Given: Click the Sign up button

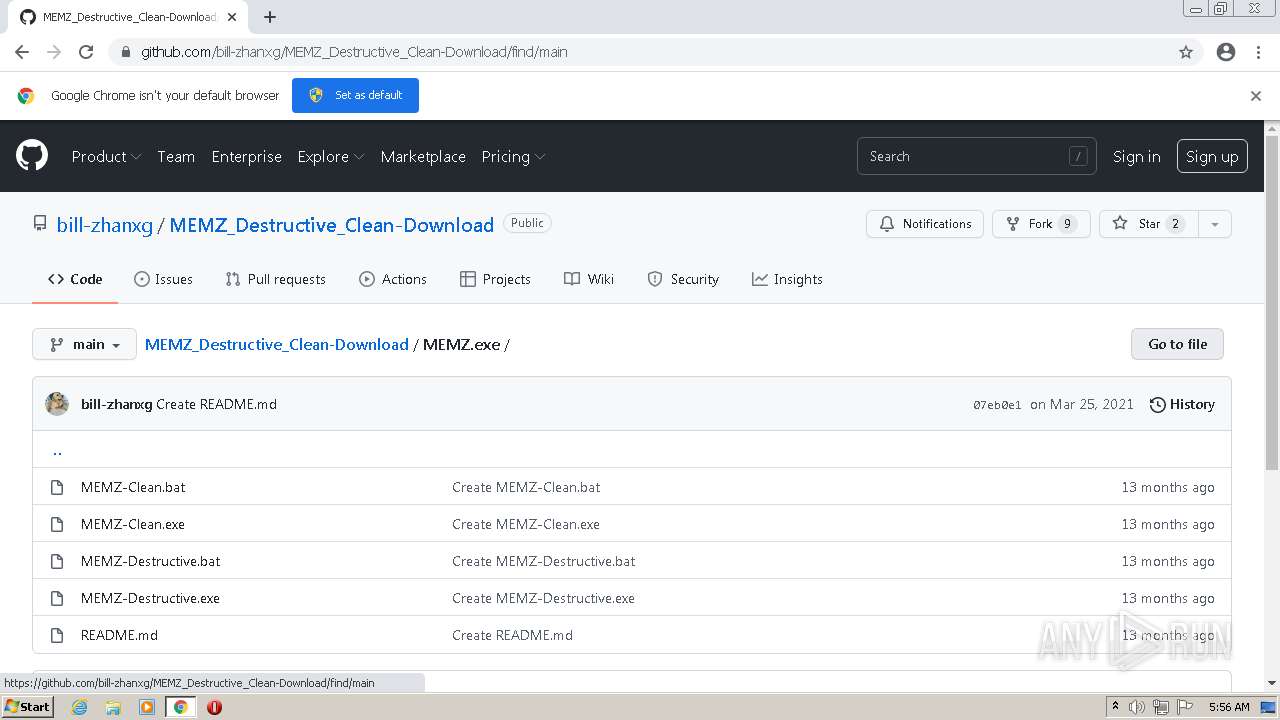Looking at the screenshot, I should pyautogui.click(x=1212, y=156).
